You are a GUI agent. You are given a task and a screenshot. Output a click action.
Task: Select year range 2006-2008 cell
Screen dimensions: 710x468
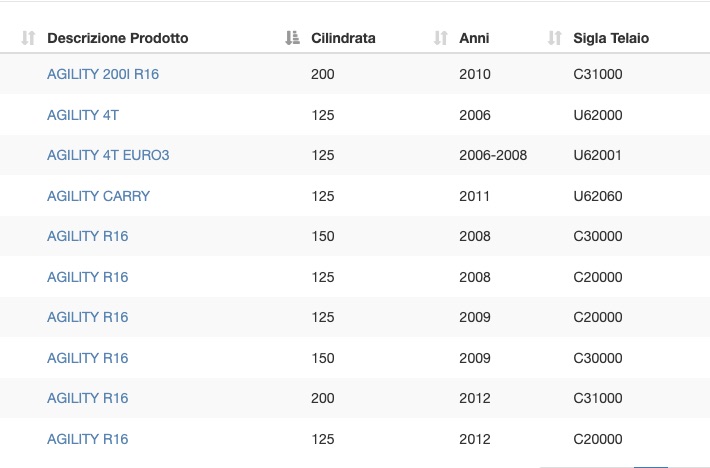(x=493, y=155)
